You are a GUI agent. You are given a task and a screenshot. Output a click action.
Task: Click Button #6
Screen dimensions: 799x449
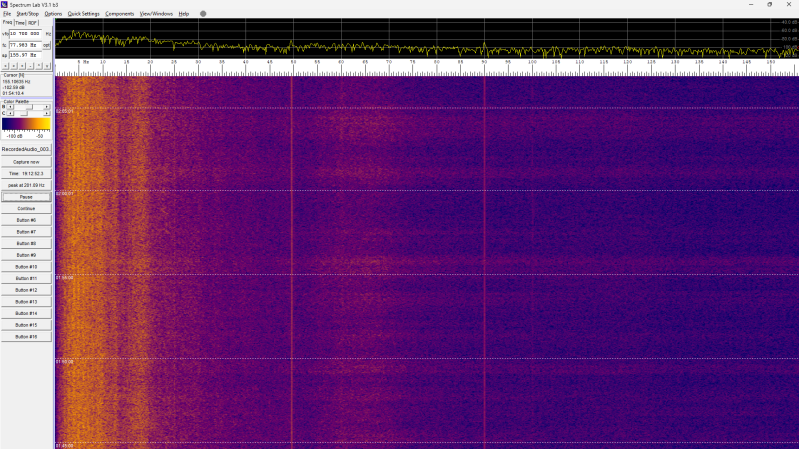[26, 220]
